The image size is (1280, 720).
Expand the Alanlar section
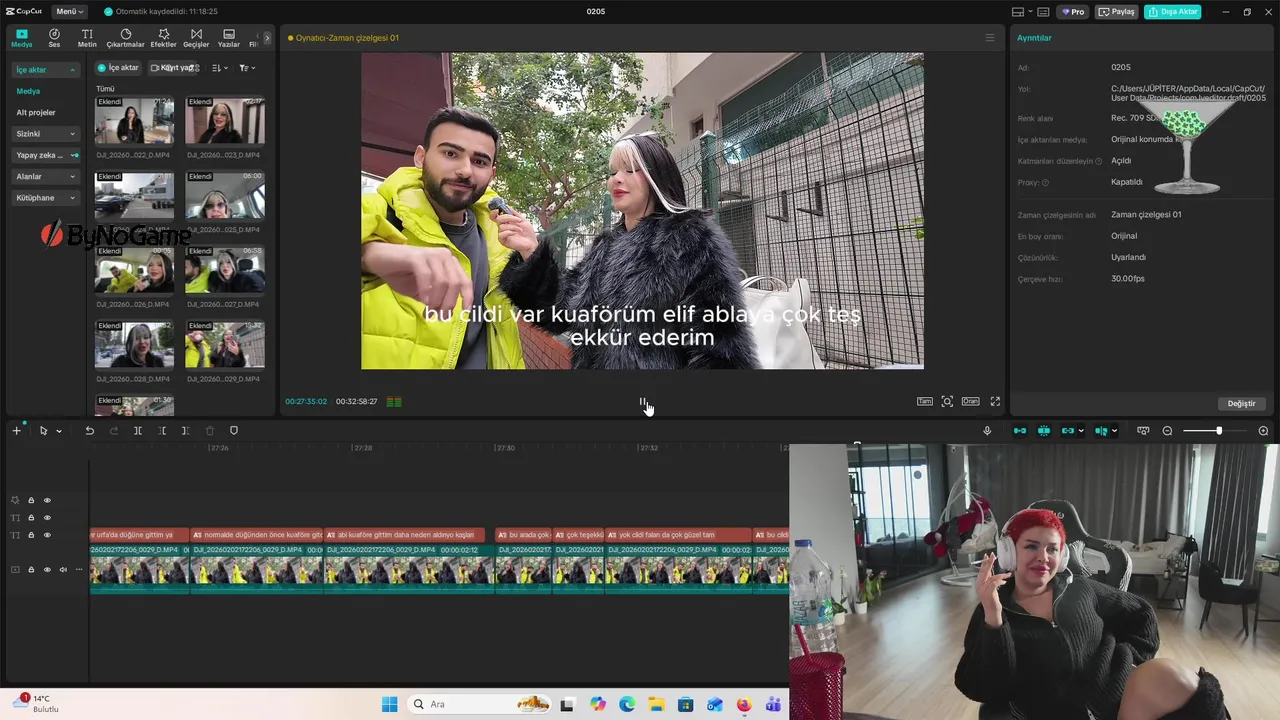coord(46,176)
